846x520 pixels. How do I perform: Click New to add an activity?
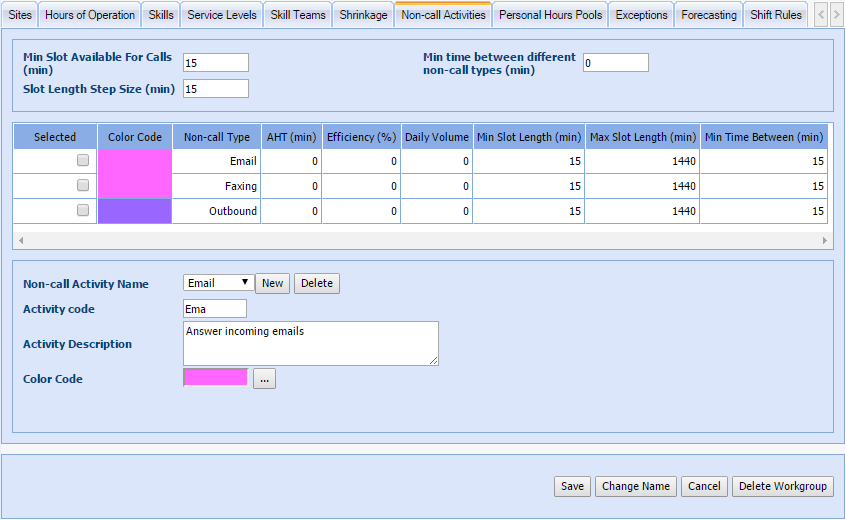272,283
